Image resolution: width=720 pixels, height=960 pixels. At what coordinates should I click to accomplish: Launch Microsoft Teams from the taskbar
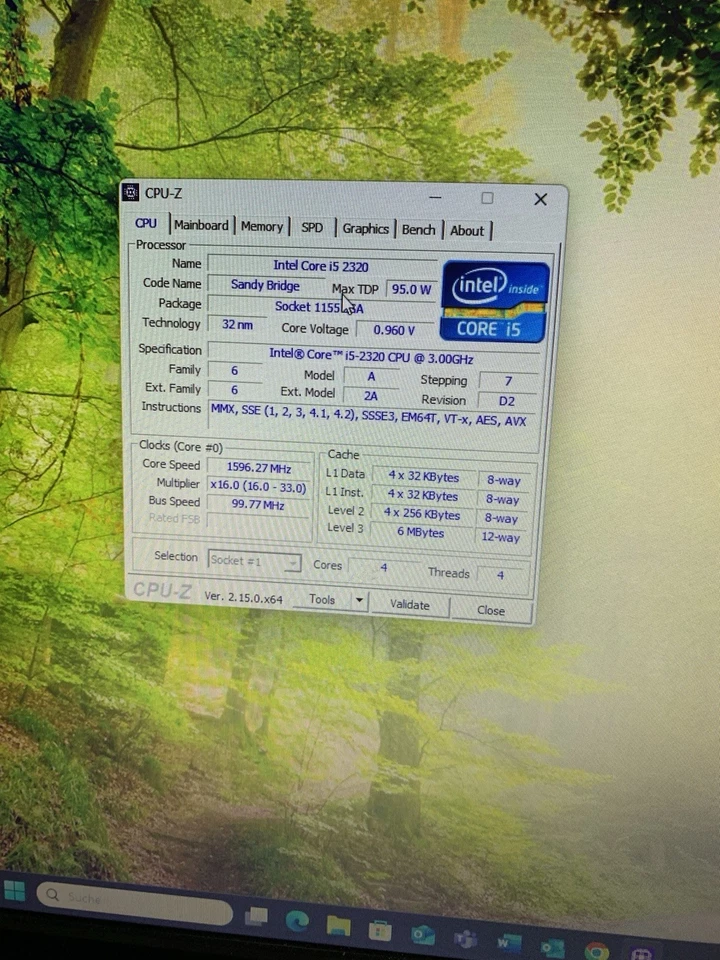pyautogui.click(x=465, y=940)
